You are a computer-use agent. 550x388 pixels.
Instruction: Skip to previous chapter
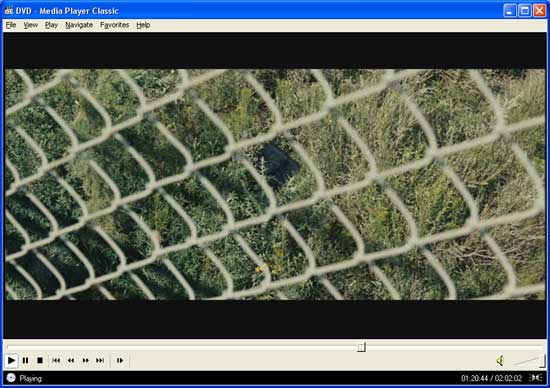pyautogui.click(x=56, y=360)
